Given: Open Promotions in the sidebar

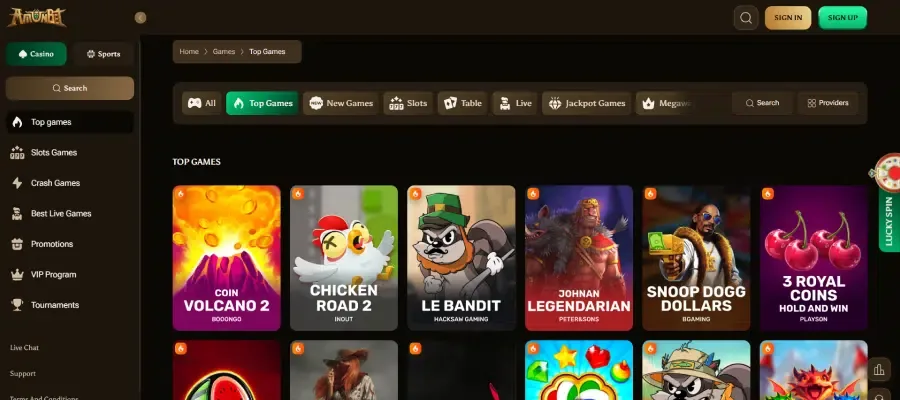Looking at the screenshot, I should [70, 244].
